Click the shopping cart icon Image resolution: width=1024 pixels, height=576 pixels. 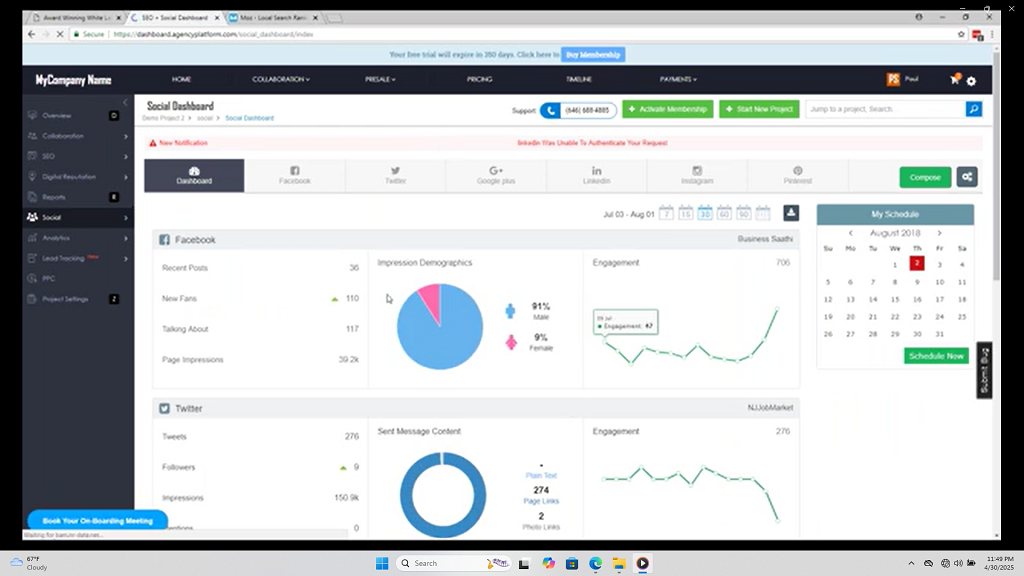(955, 80)
